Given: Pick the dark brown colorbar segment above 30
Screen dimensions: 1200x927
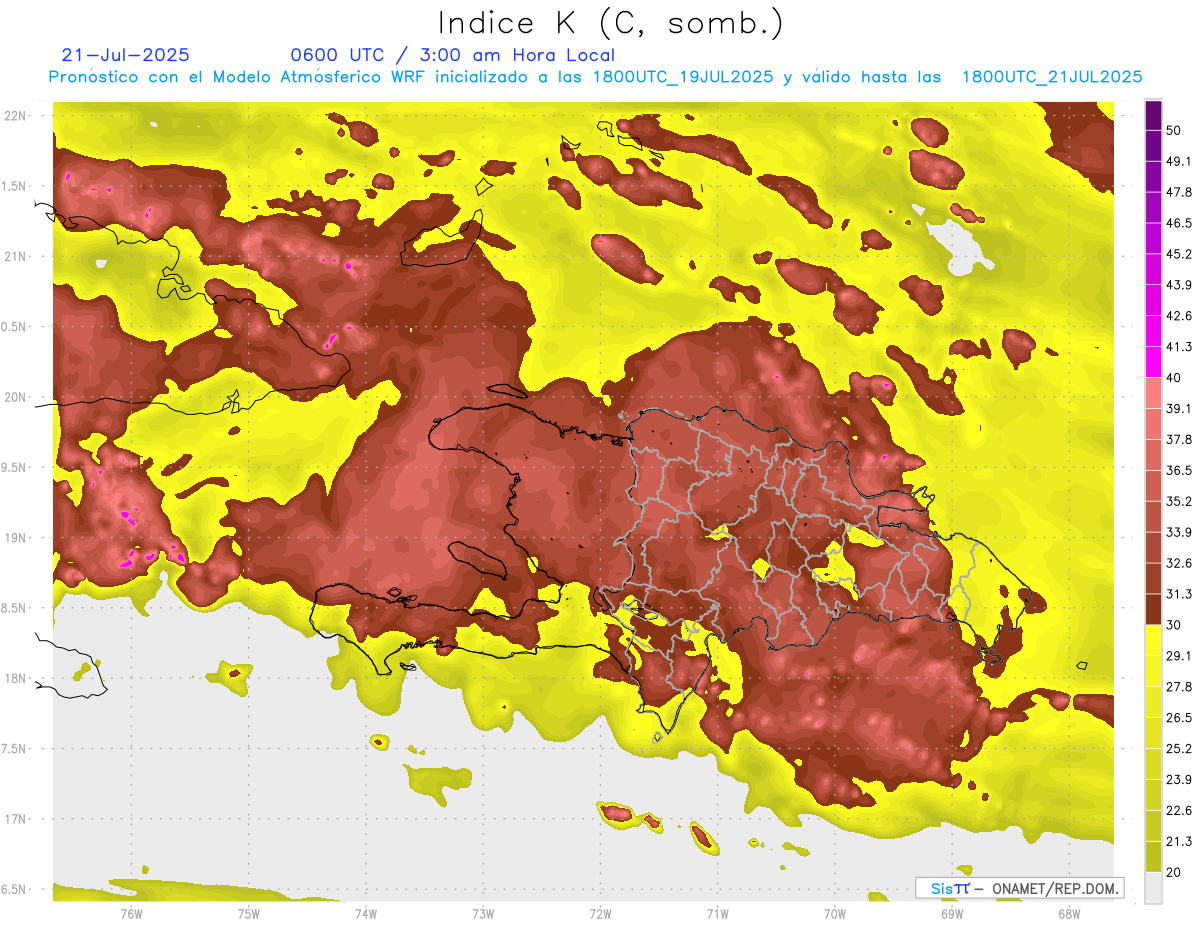Looking at the screenshot, I should pos(1153,609).
